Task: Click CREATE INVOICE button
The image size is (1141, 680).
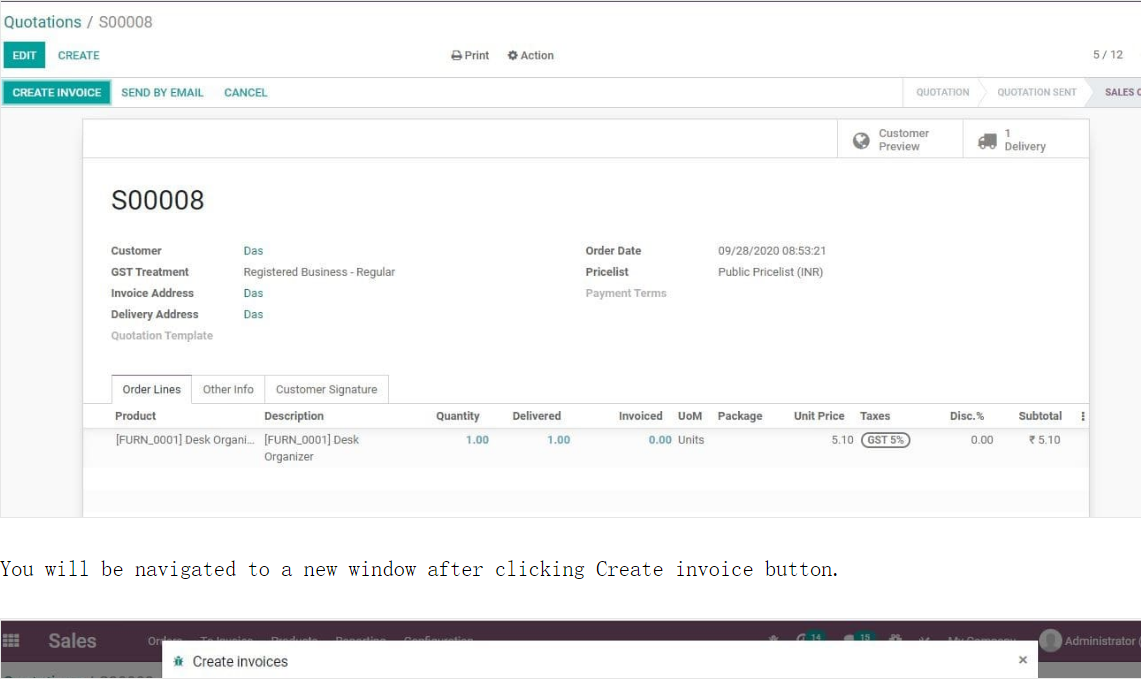Action: click(x=57, y=92)
